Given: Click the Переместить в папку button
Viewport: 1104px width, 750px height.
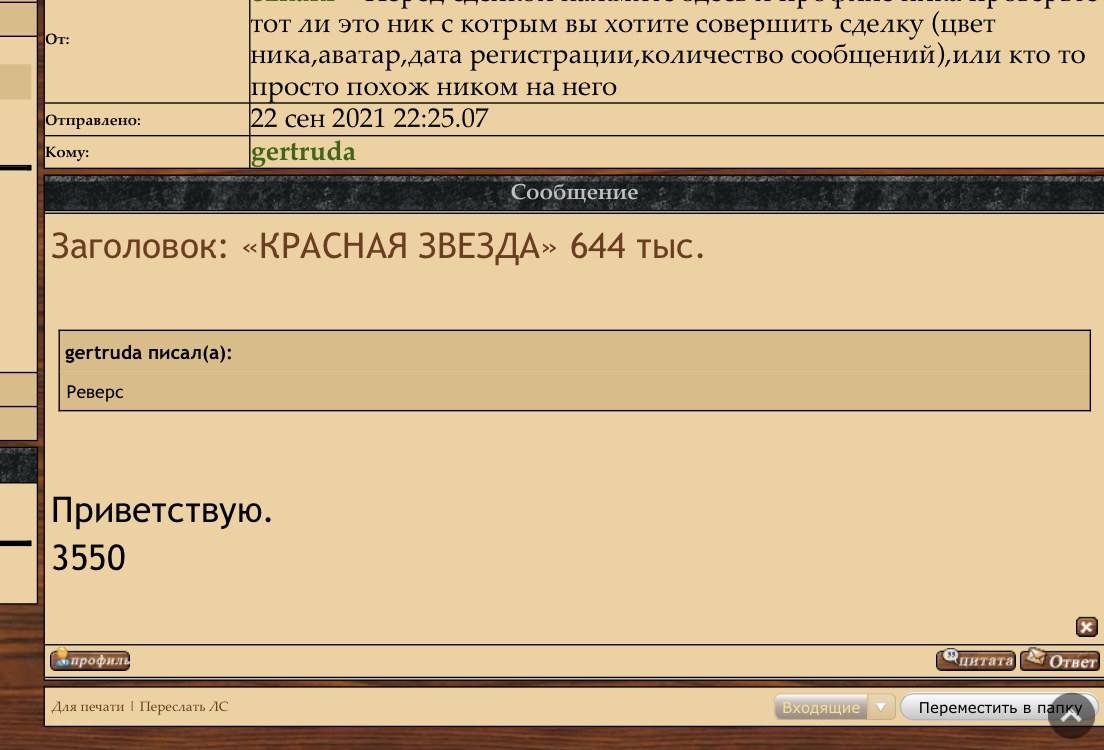Looking at the screenshot, I should [999, 707].
